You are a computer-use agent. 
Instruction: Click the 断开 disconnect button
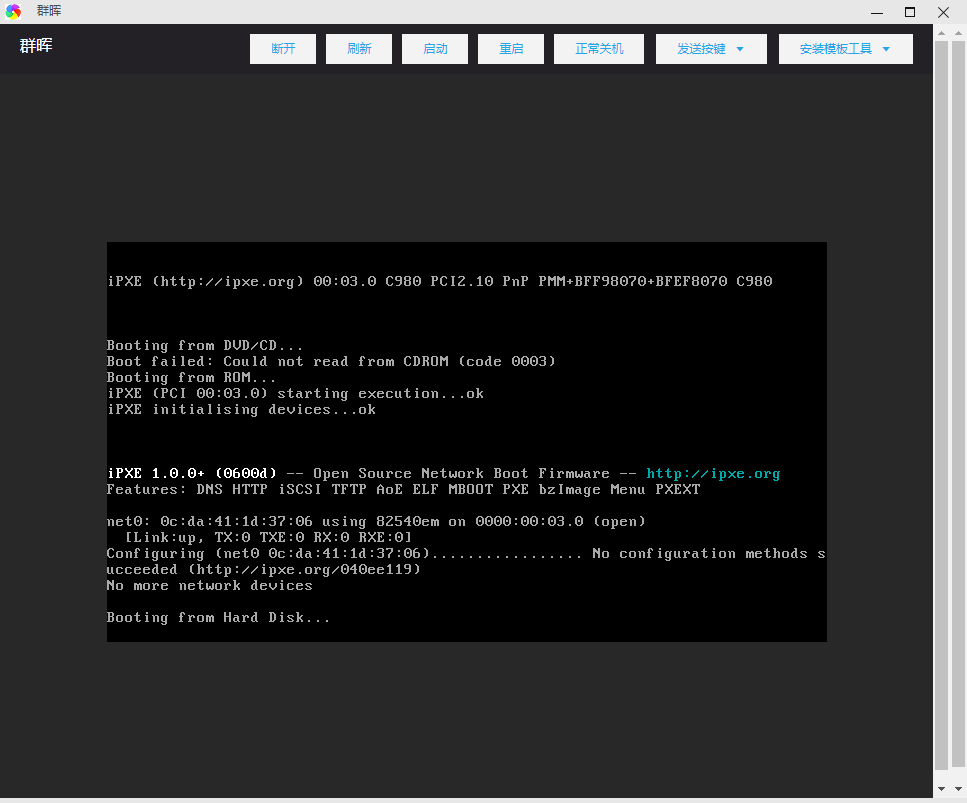pos(282,49)
